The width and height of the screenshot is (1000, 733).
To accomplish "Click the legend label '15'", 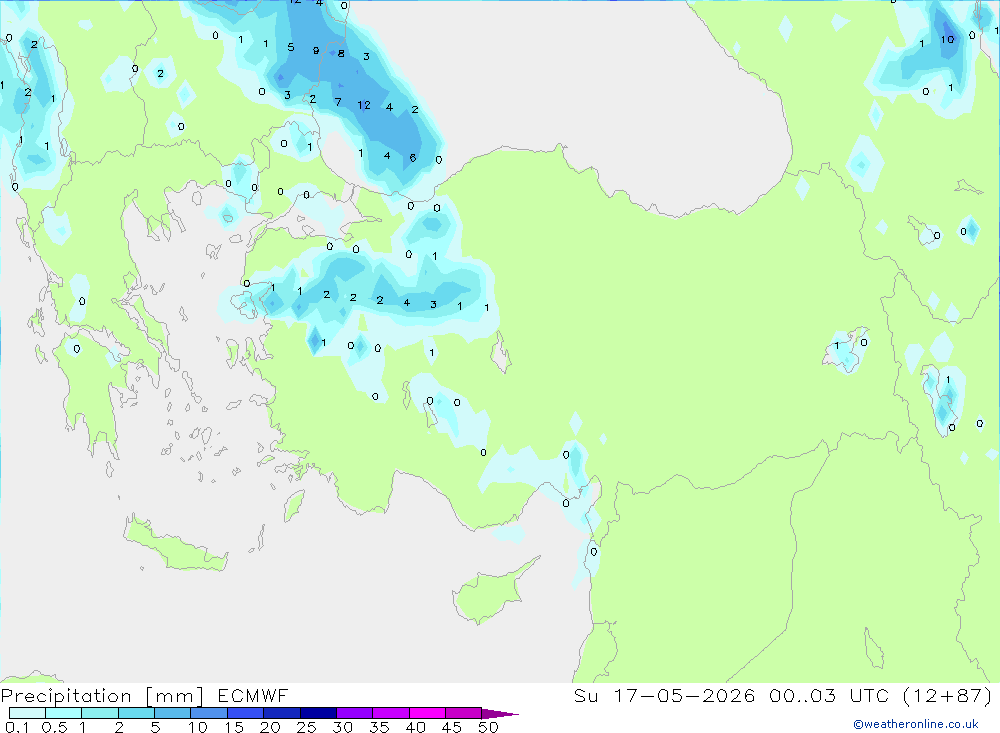I will click(x=233, y=727).
